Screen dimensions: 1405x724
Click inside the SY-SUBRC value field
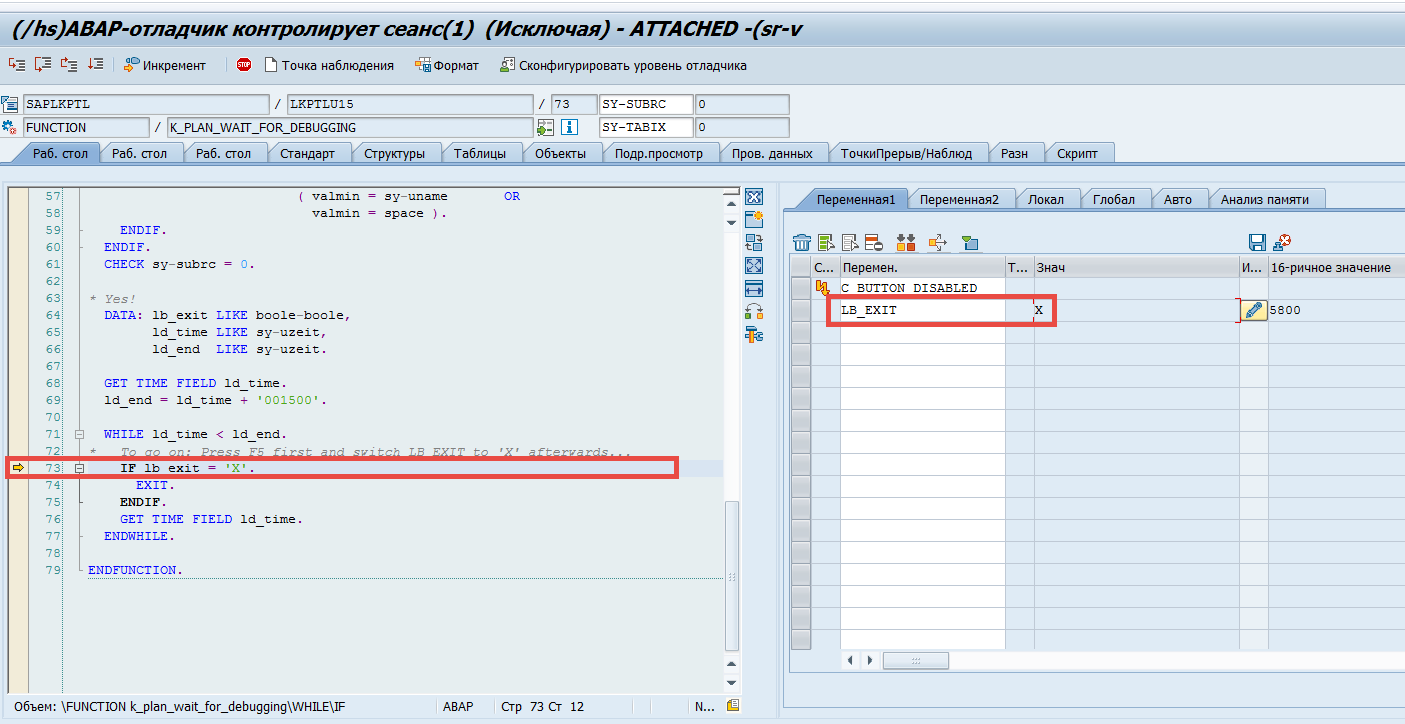[740, 104]
